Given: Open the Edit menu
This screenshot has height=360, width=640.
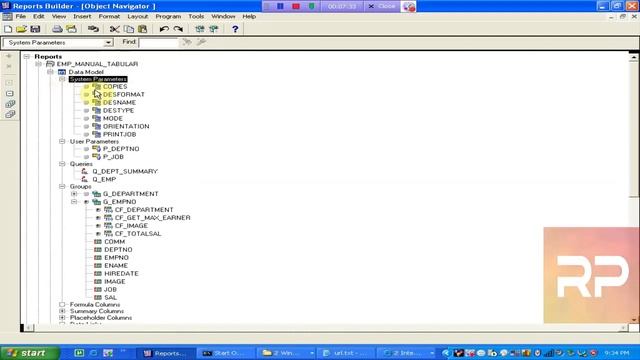Looking at the screenshot, I should click(39, 16).
